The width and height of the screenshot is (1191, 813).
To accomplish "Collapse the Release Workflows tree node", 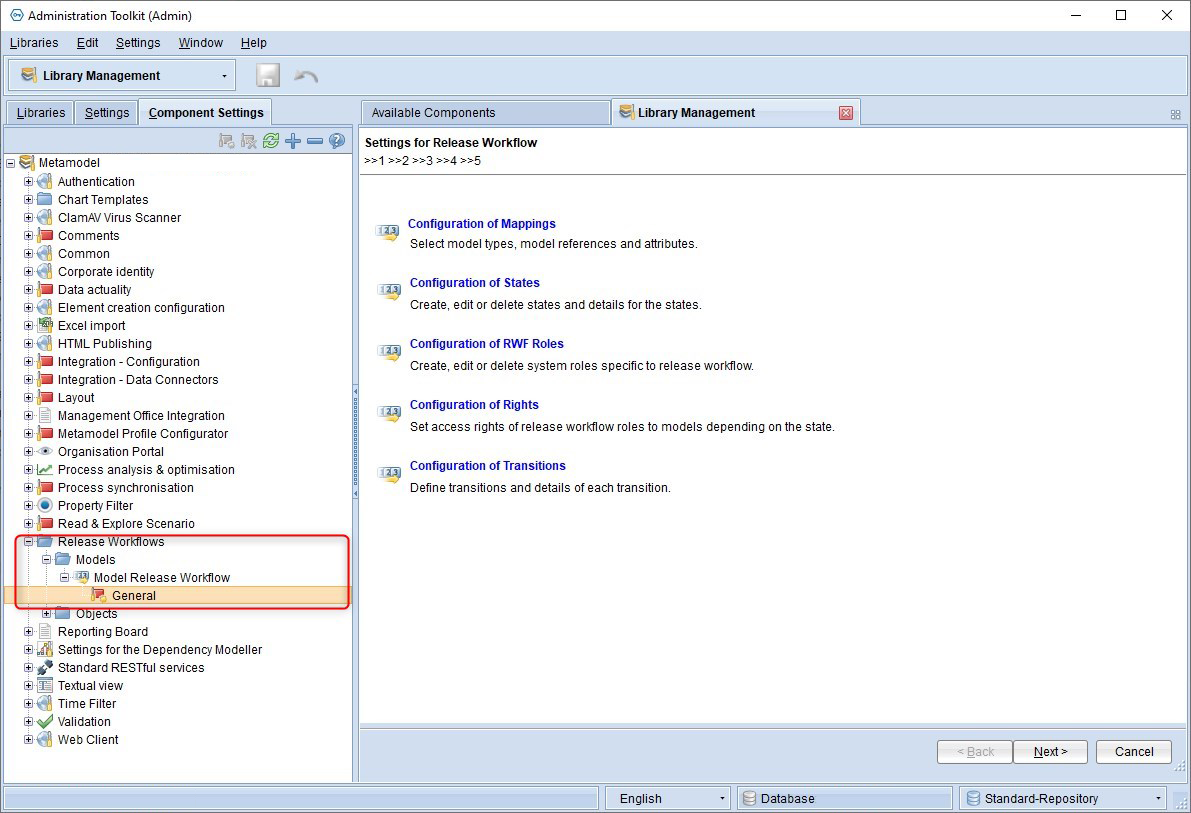I will 28,542.
